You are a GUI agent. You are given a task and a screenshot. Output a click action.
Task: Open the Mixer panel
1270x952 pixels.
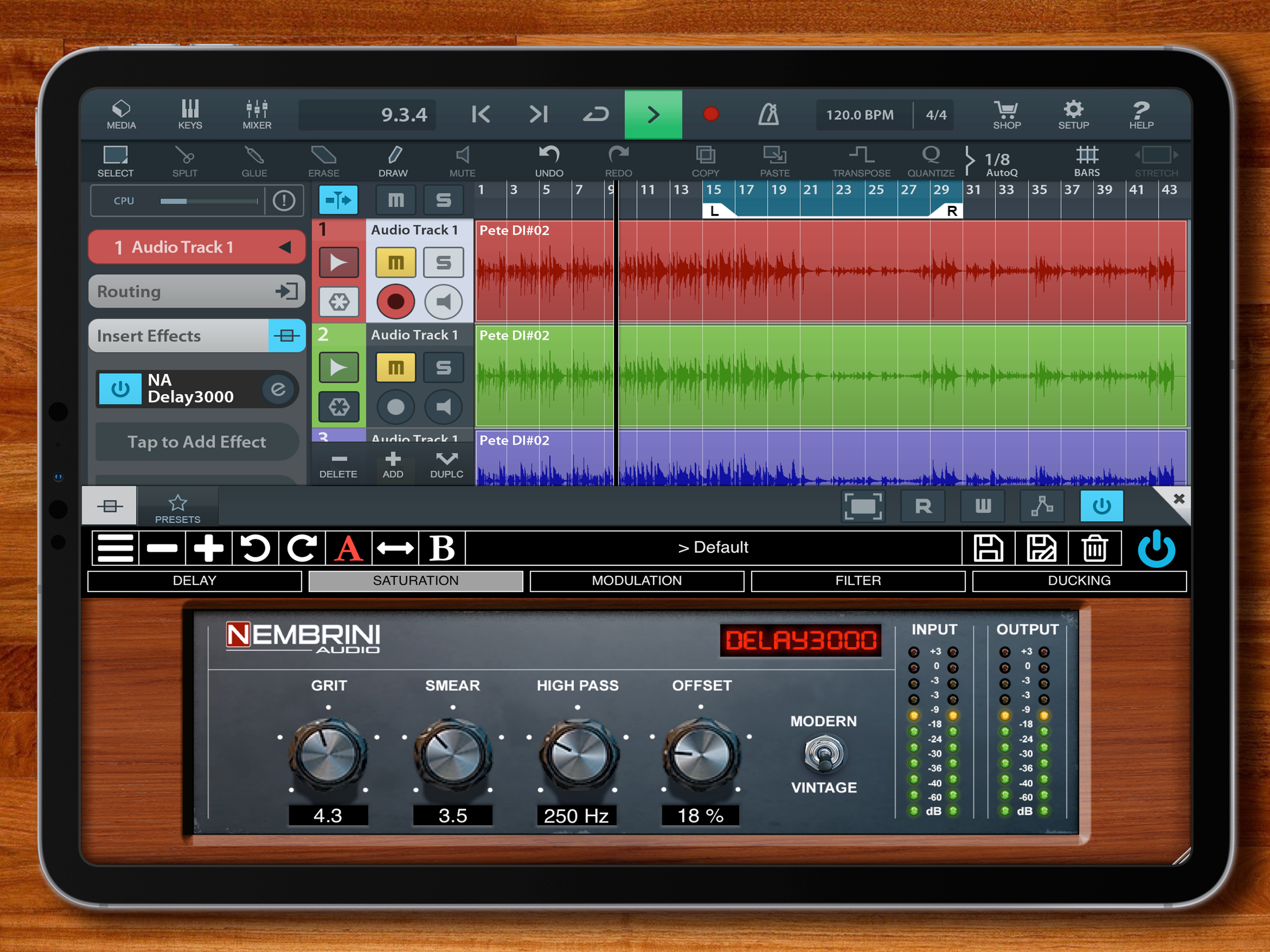[x=257, y=114]
